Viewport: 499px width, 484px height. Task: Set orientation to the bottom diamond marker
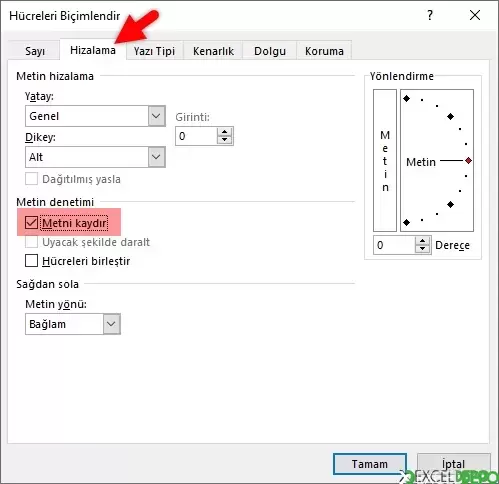(407, 222)
